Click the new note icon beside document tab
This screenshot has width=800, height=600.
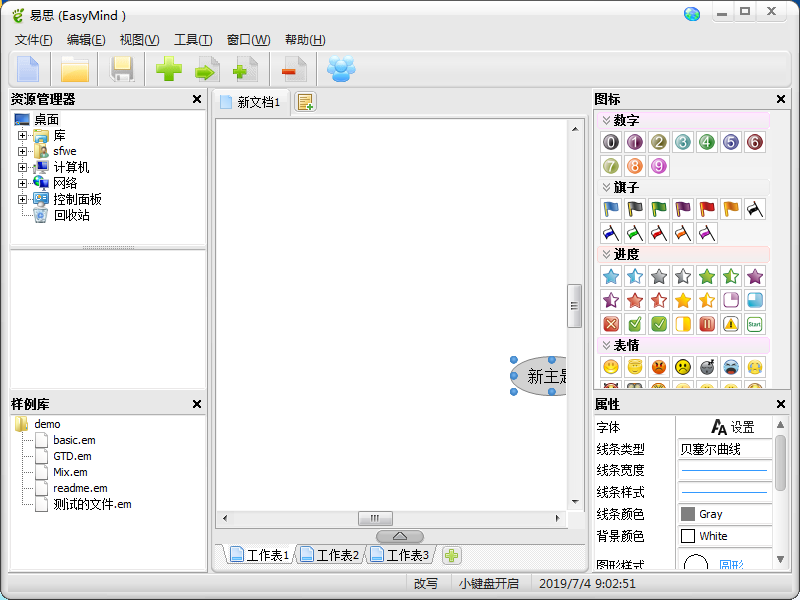[x=305, y=102]
